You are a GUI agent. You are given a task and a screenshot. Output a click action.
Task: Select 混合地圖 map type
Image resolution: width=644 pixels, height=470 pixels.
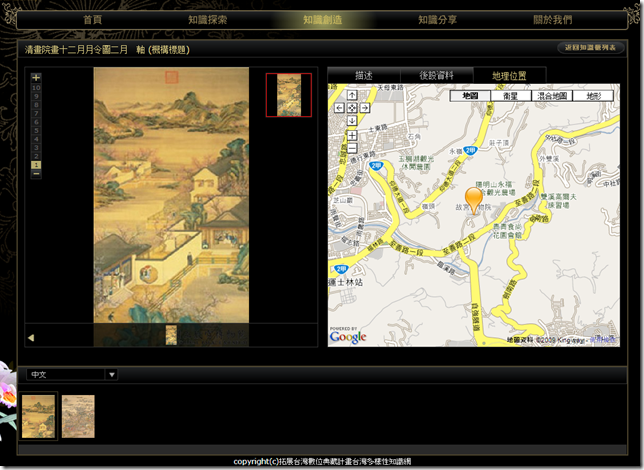(552, 96)
